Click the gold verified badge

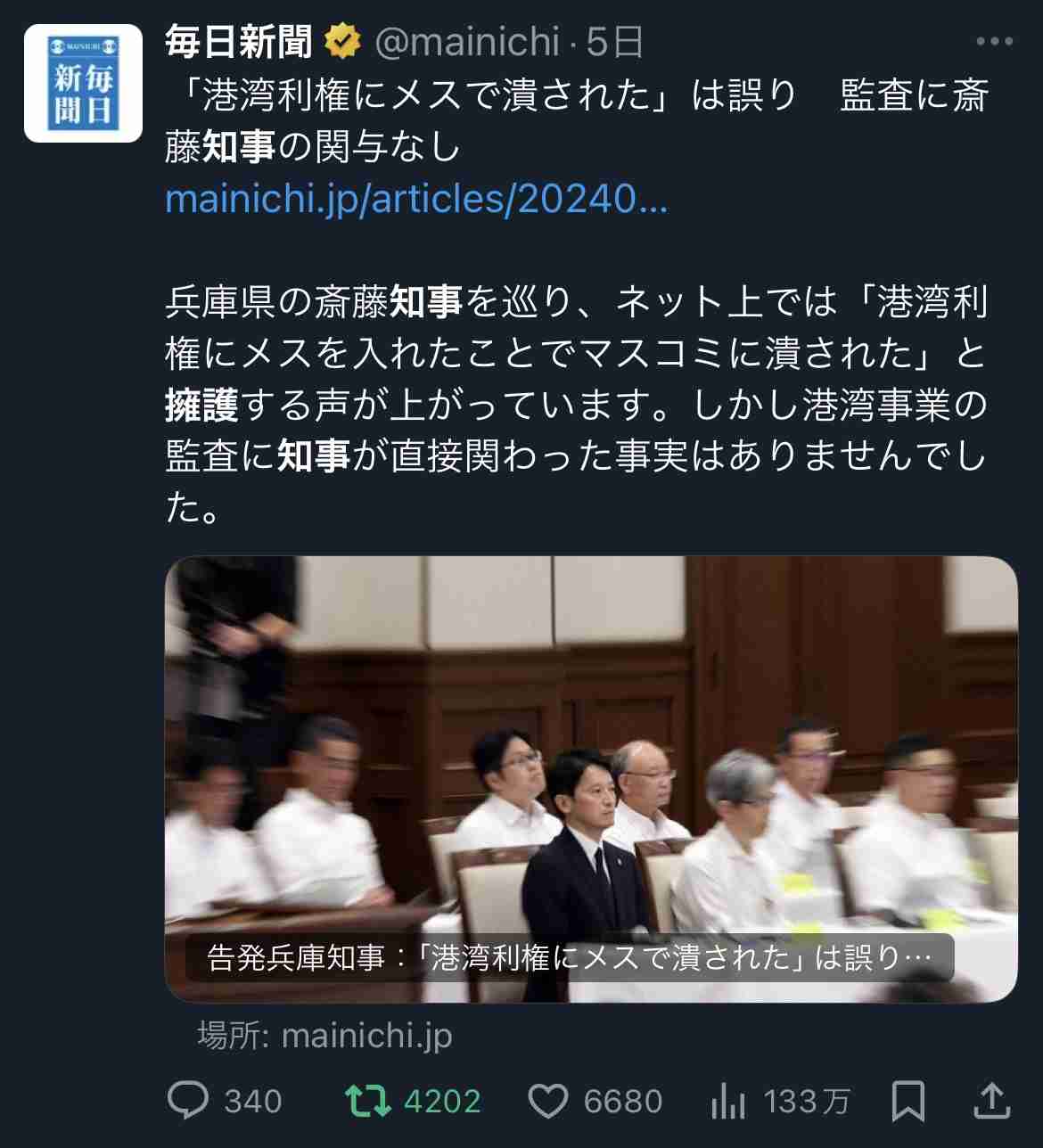tap(341, 42)
